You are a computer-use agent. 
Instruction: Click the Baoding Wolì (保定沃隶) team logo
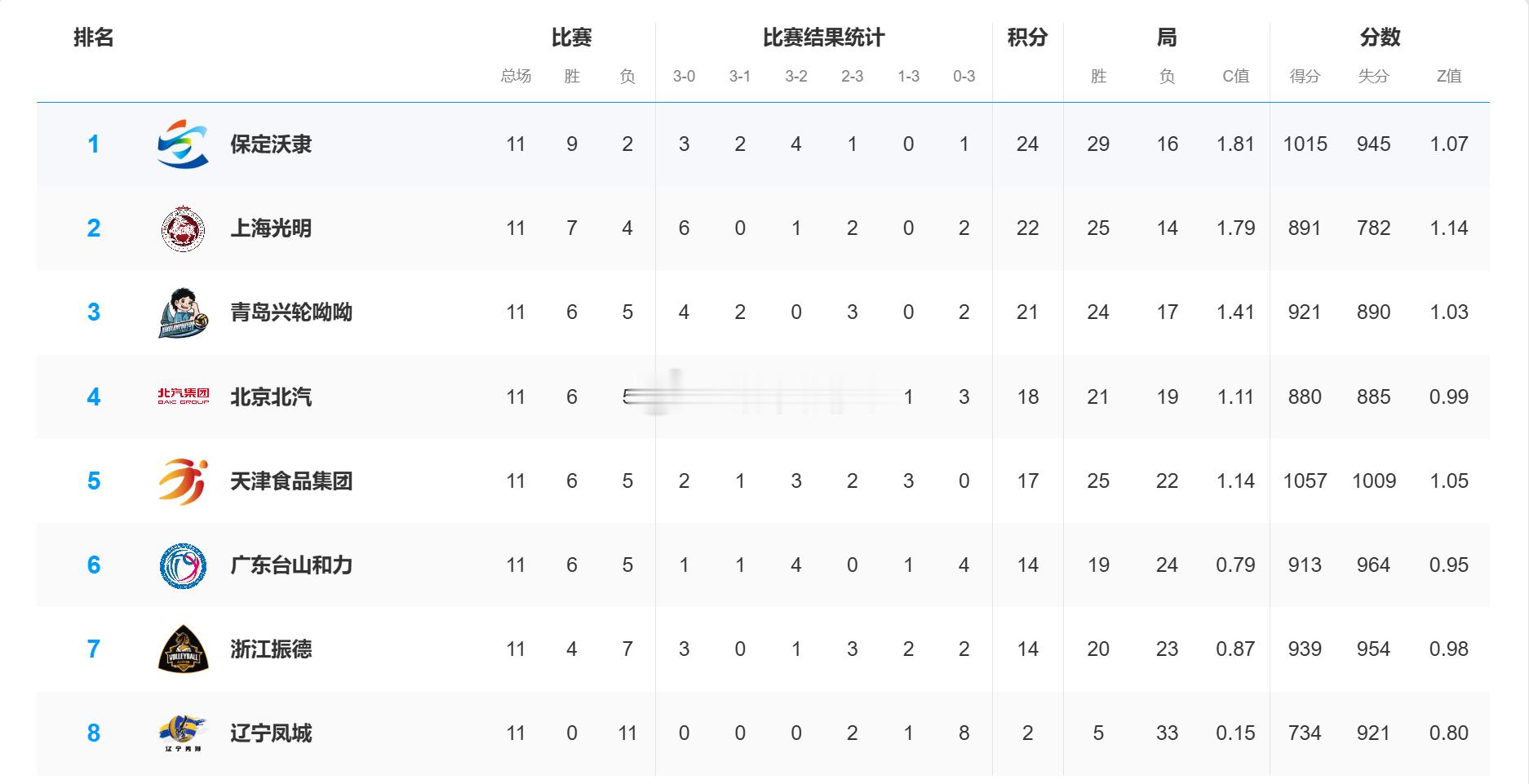pos(183,144)
